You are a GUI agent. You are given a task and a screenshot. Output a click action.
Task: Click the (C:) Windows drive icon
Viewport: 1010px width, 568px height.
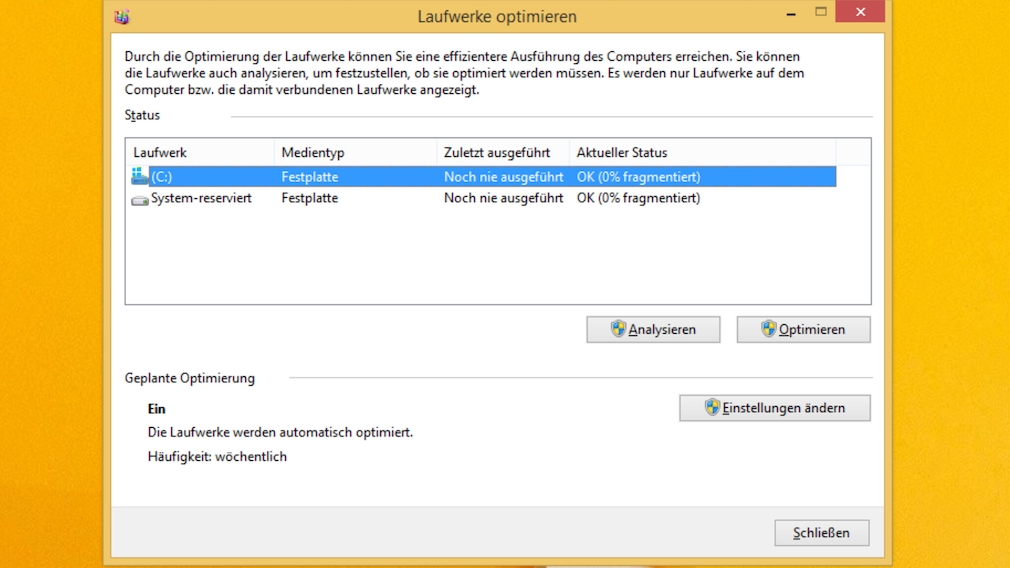click(x=140, y=177)
